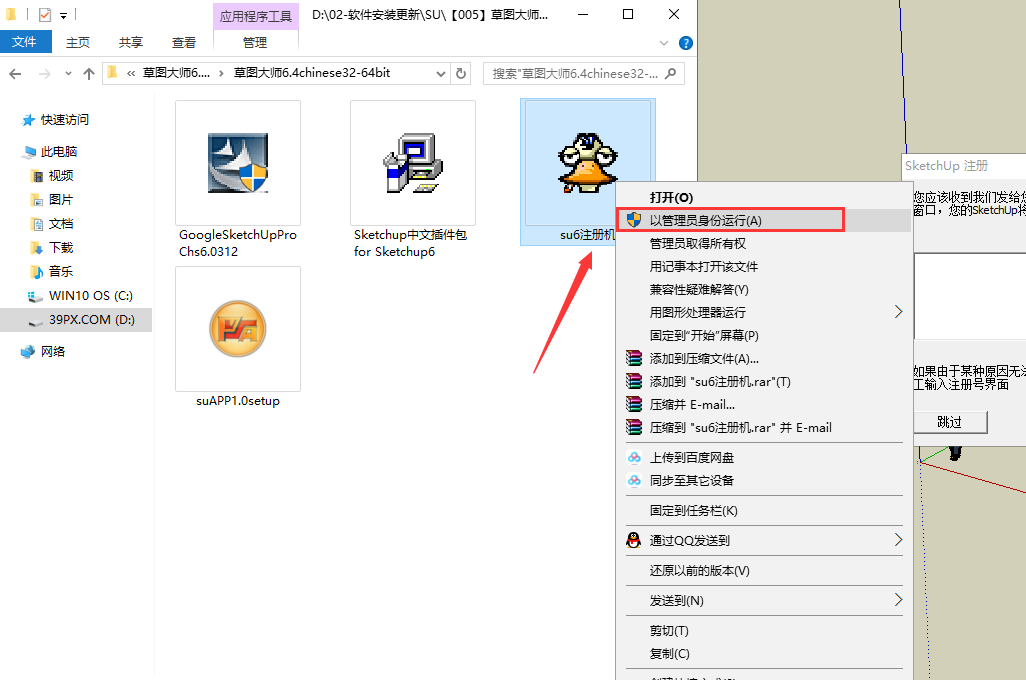Click the back navigation arrow
This screenshot has height=680, width=1026.
coord(16,73)
